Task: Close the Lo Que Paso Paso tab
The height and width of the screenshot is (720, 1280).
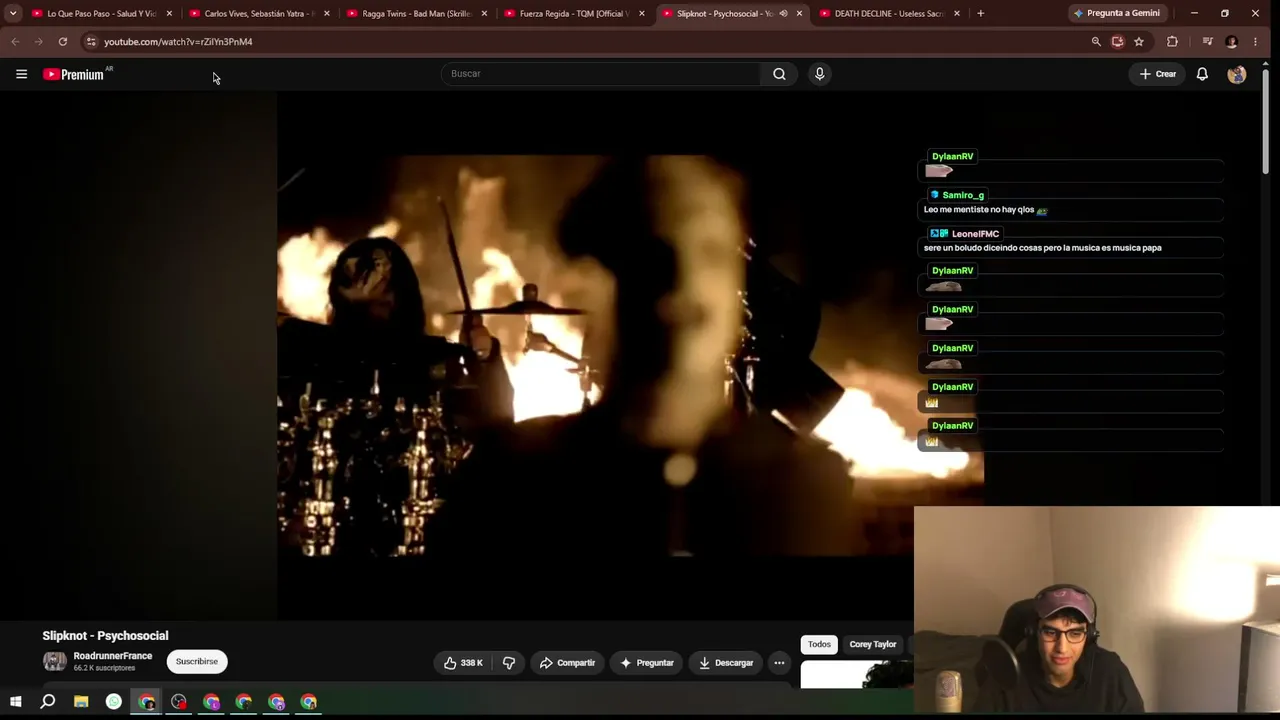Action: 169,14
